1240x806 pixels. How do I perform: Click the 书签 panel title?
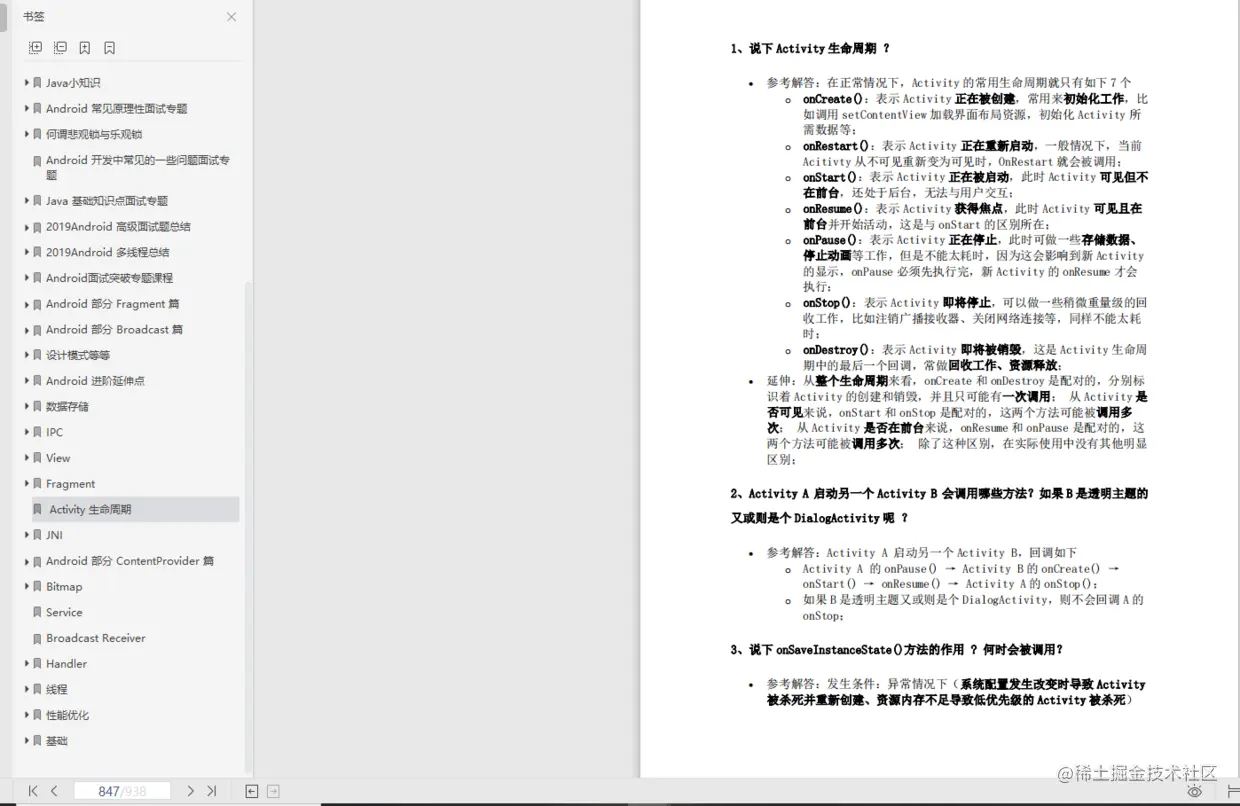point(34,17)
